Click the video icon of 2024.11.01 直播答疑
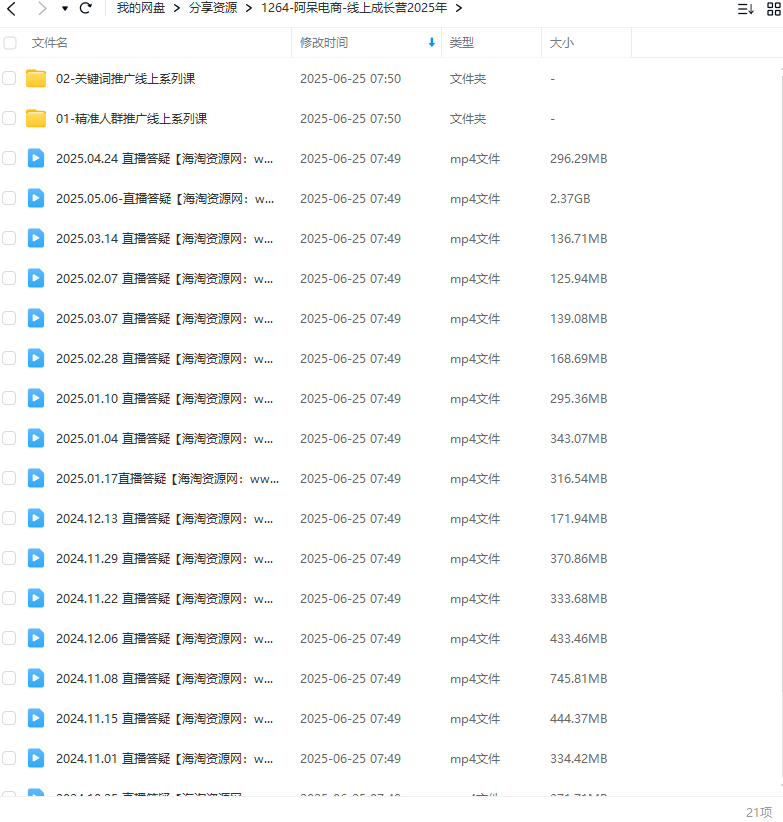Screen dimensions: 783x822 36,759
